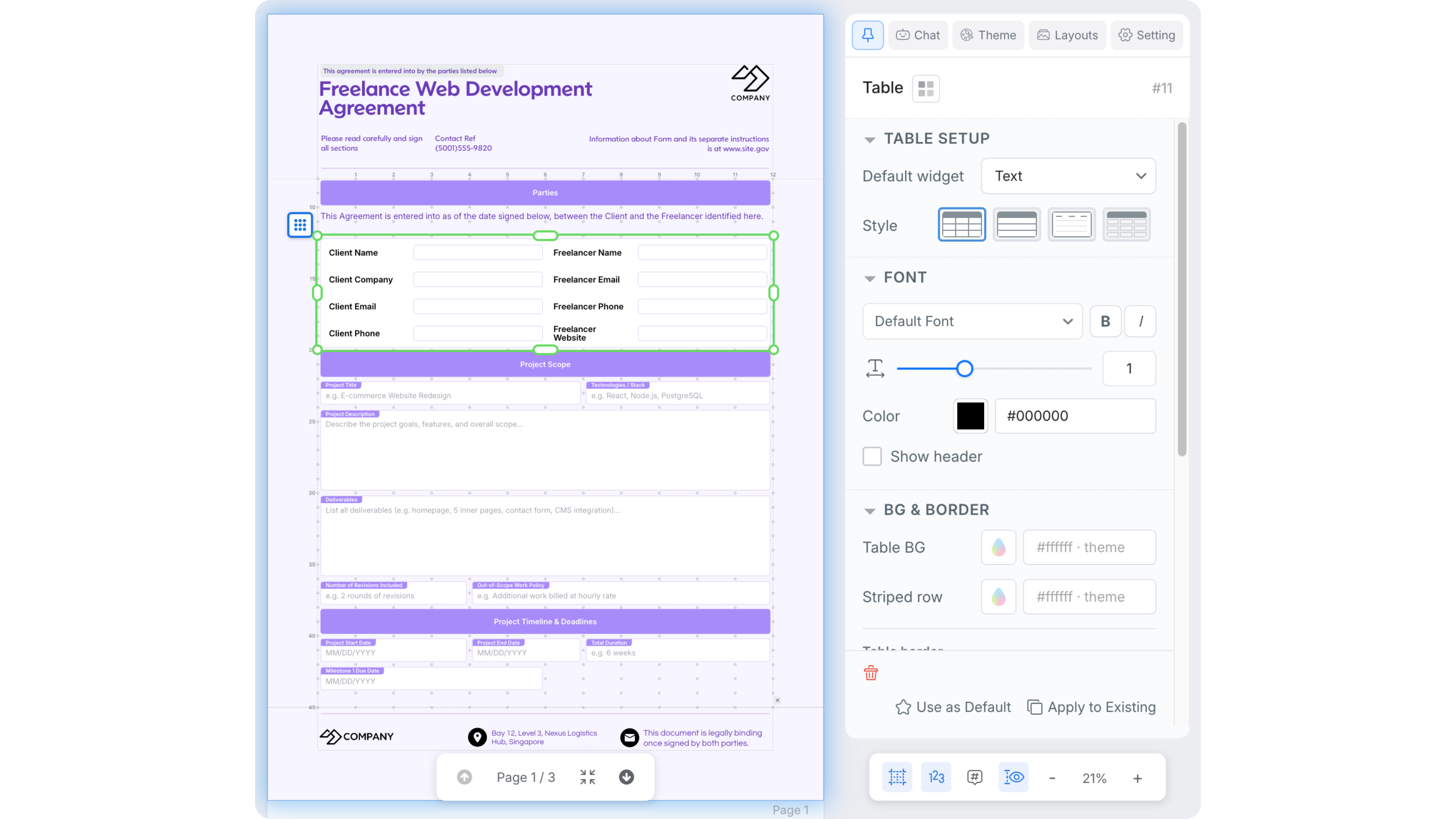Collapse the FONT section
The height and width of the screenshot is (819, 1456).
(x=870, y=278)
